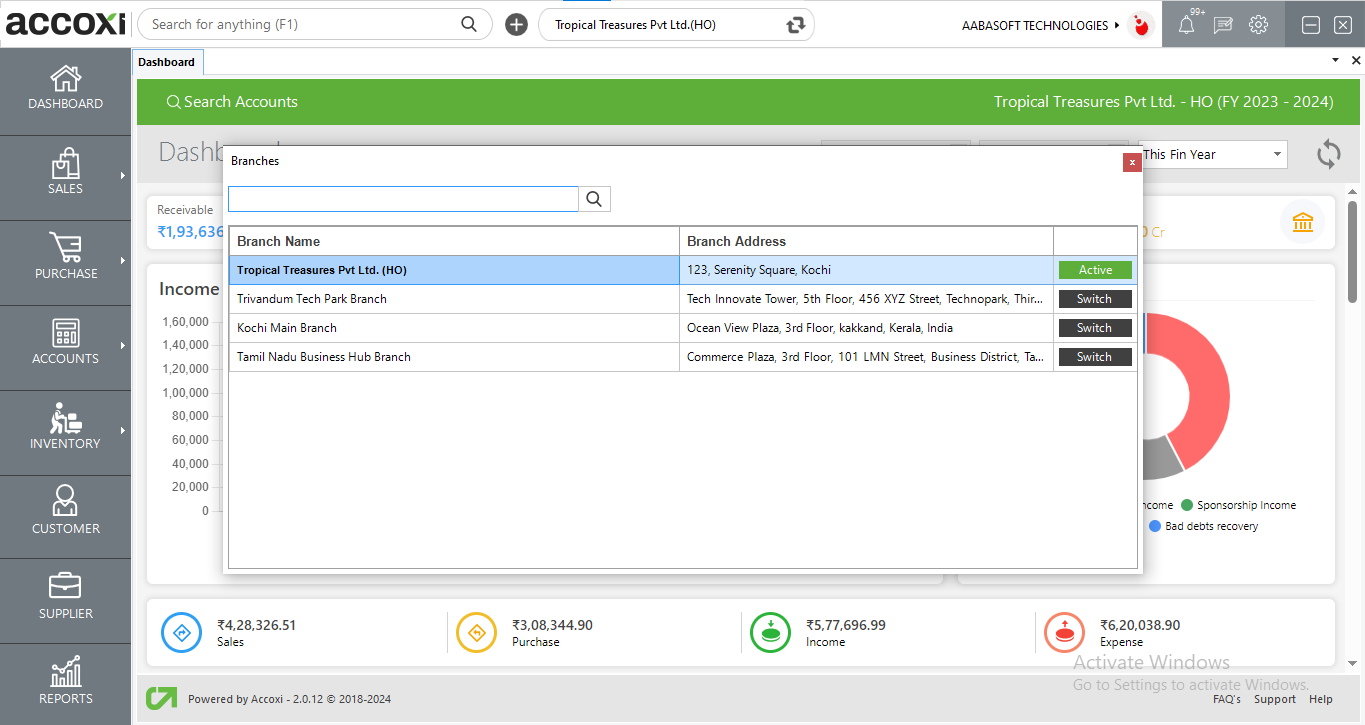Click the bank icon on the cash card

pyautogui.click(x=1302, y=223)
